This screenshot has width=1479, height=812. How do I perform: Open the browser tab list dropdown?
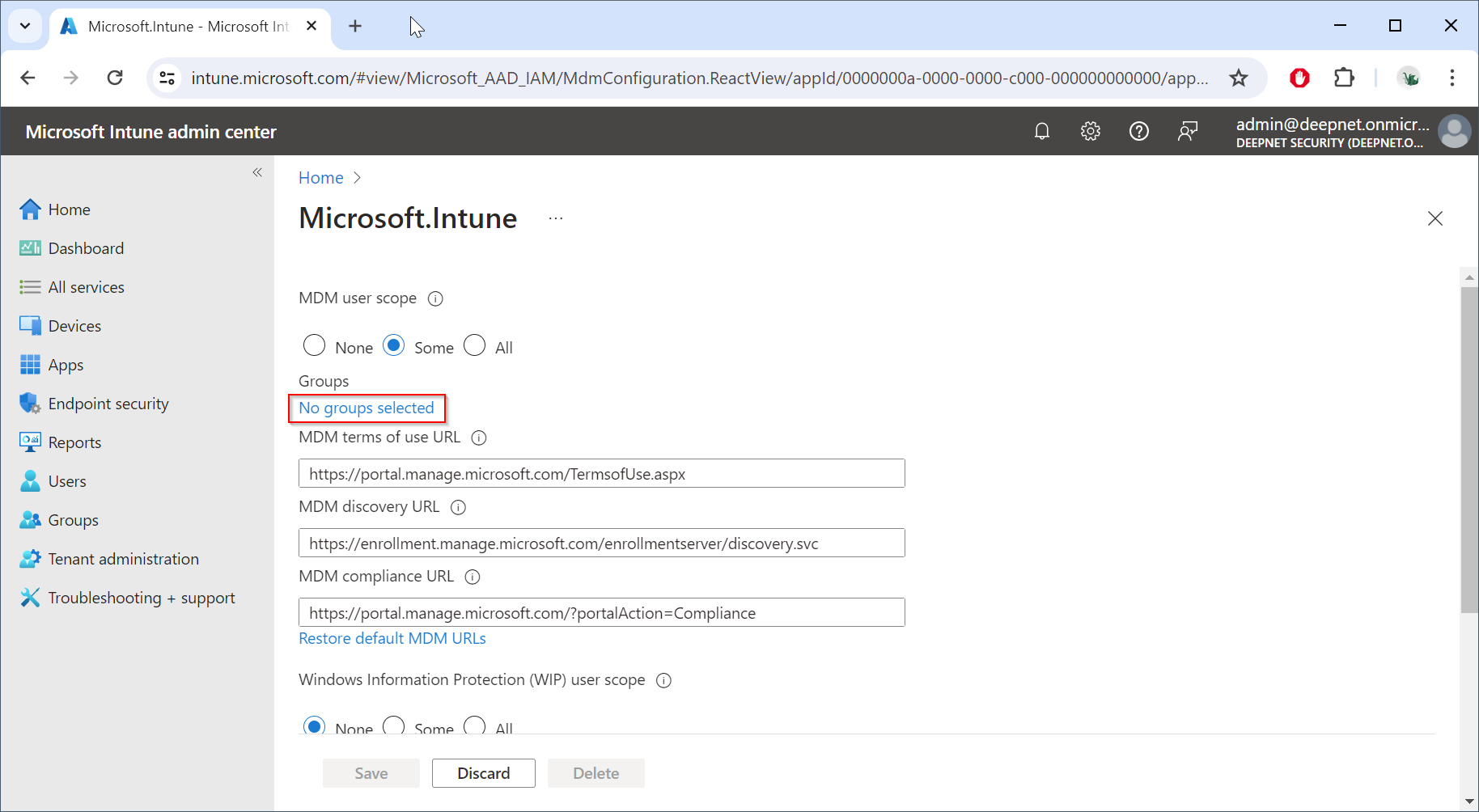pyautogui.click(x=25, y=26)
